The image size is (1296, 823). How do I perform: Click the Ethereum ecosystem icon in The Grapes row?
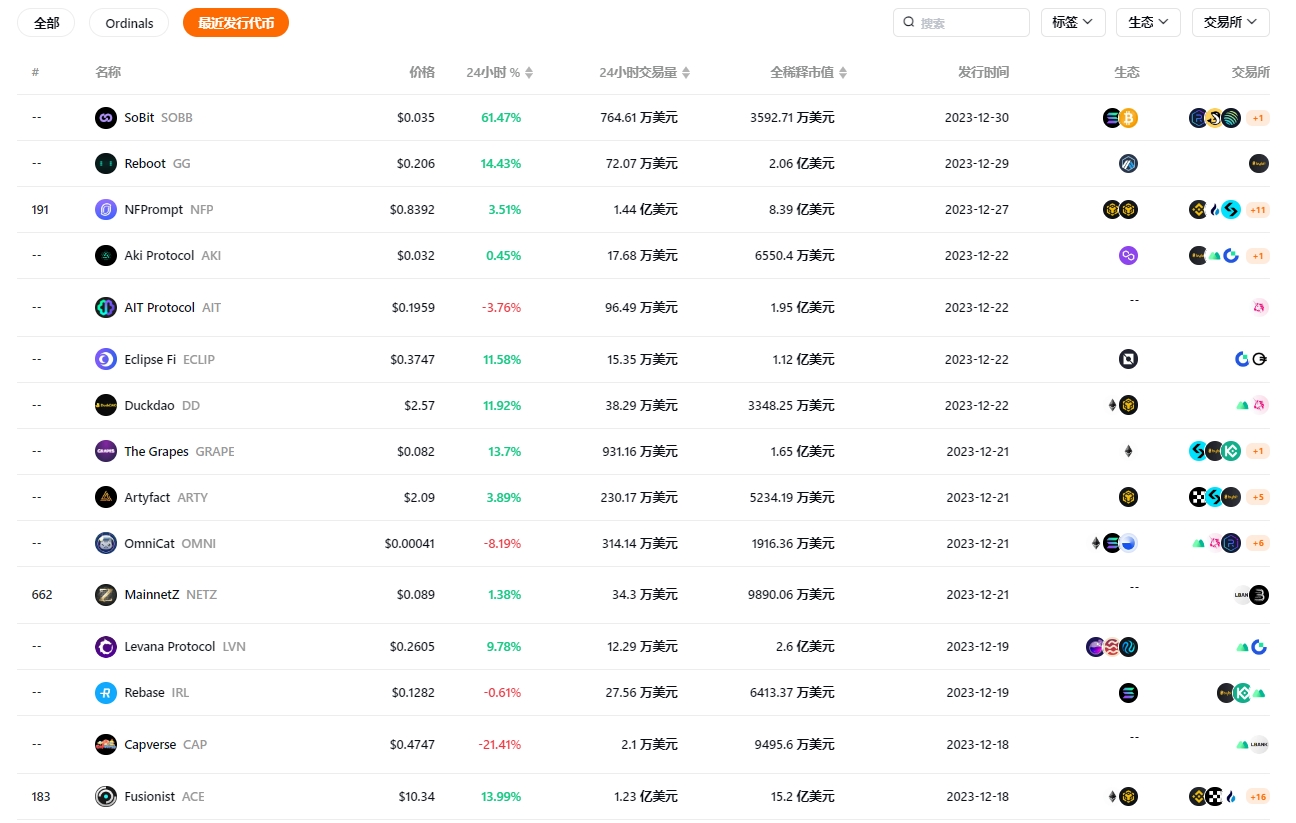coord(1129,452)
